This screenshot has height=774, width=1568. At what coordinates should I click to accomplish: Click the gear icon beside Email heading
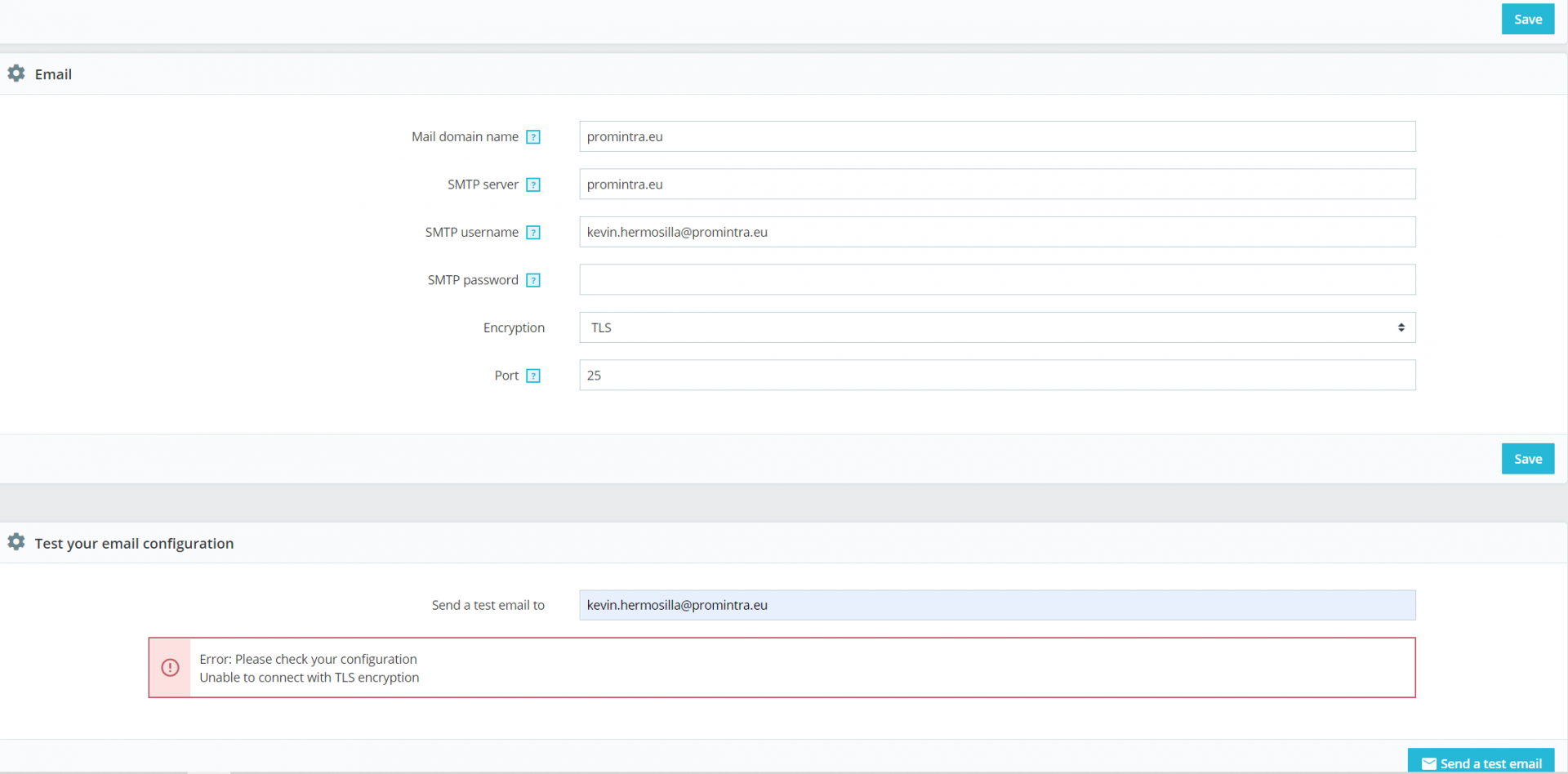click(x=16, y=73)
